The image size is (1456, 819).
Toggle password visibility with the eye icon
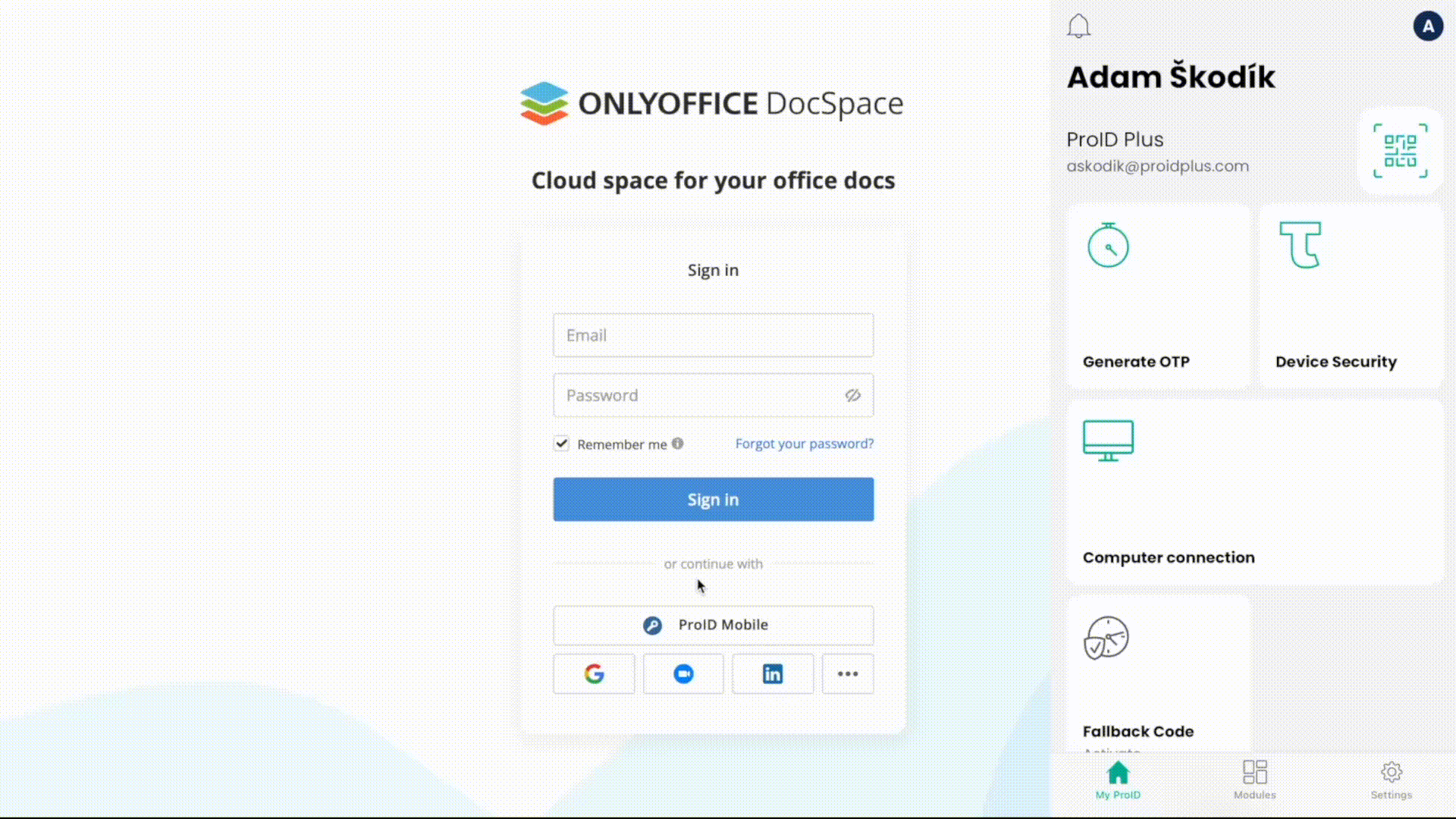(x=852, y=395)
